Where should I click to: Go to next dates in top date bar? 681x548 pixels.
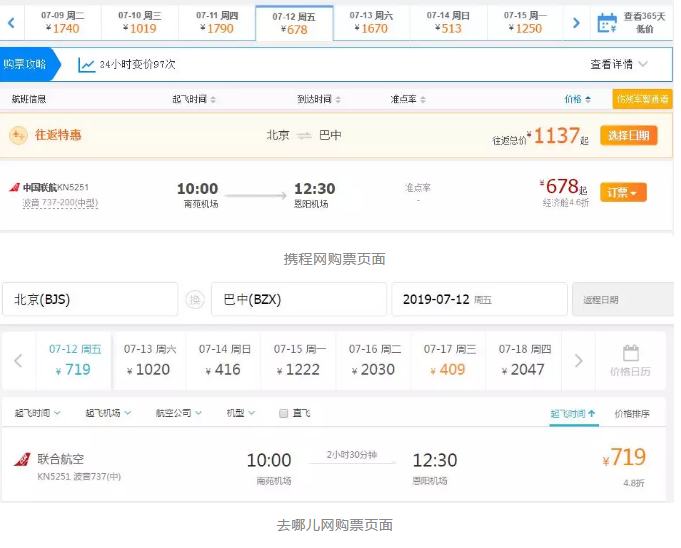coord(575,22)
